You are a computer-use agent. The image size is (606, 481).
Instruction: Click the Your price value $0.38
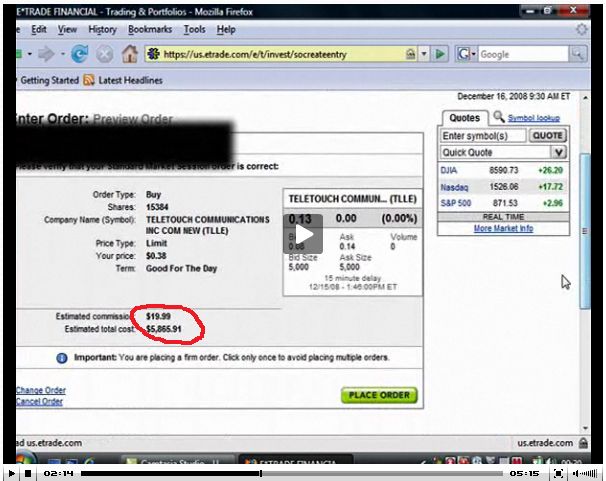[x=156, y=256]
